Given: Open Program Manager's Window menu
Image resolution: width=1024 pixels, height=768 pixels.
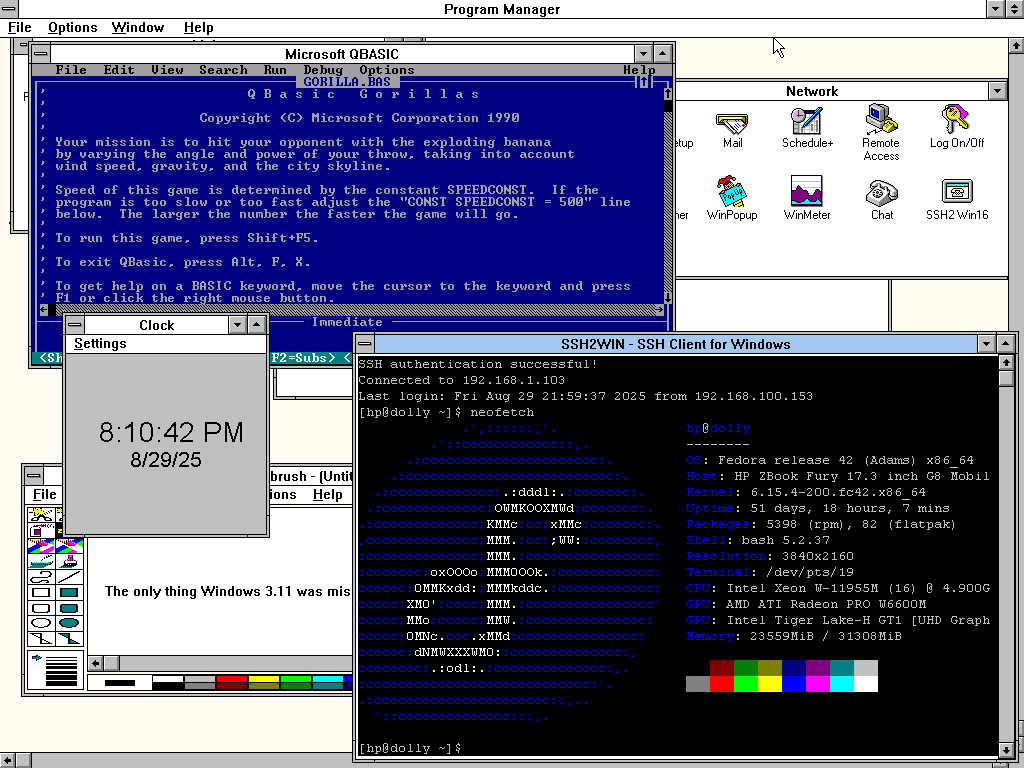Looking at the screenshot, I should tap(138, 27).
